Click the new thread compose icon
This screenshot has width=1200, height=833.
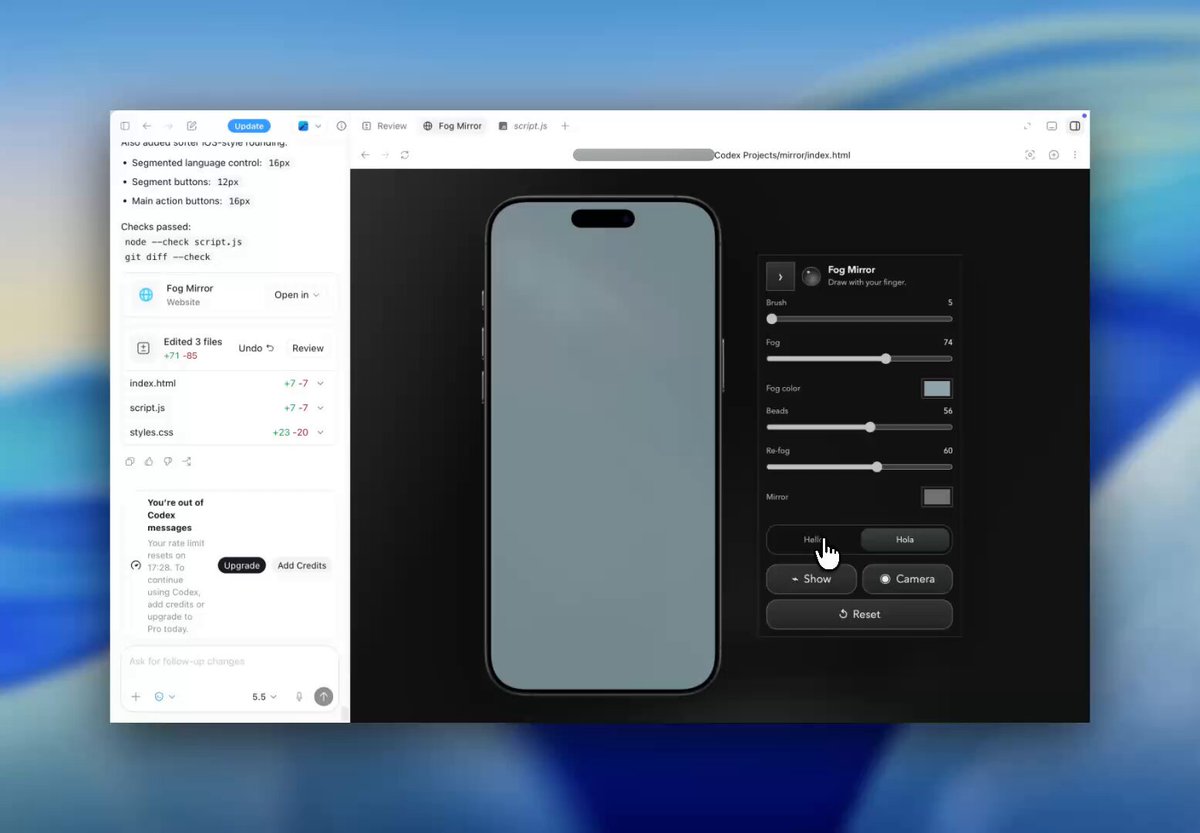192,126
